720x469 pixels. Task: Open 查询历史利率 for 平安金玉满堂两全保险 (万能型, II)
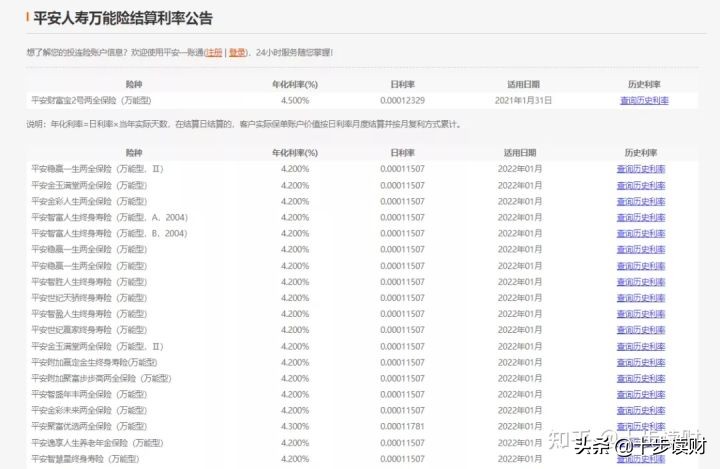click(641, 346)
